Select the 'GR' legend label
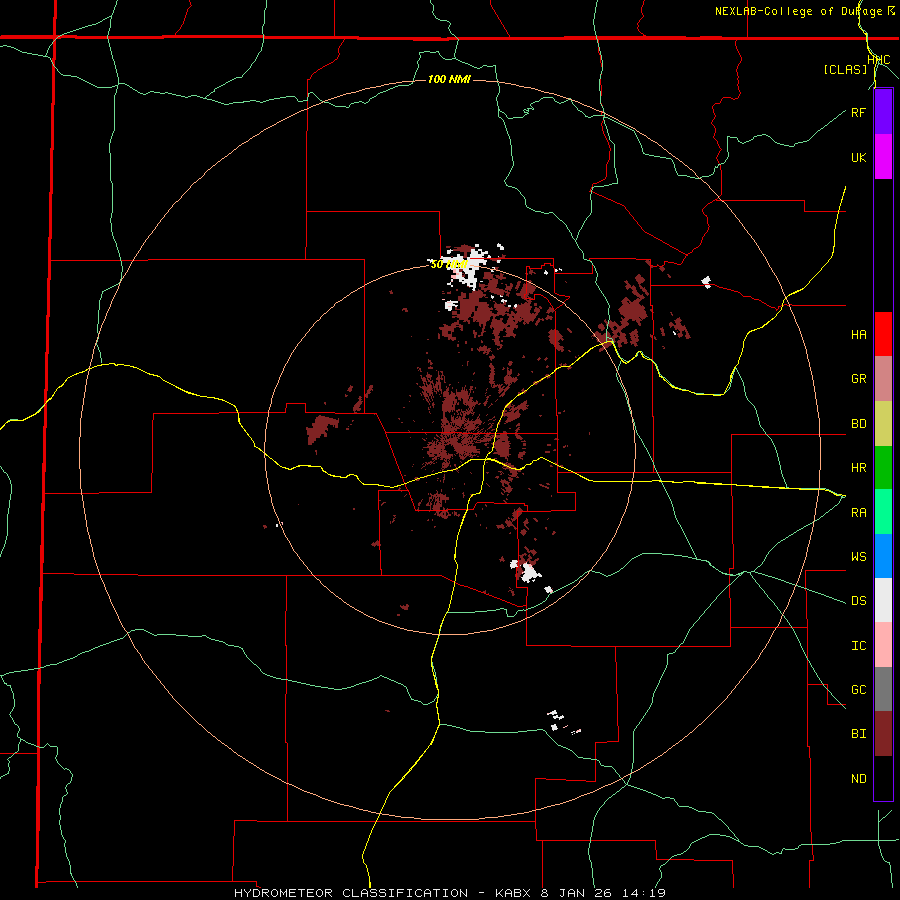The width and height of the screenshot is (900, 900). [858, 379]
